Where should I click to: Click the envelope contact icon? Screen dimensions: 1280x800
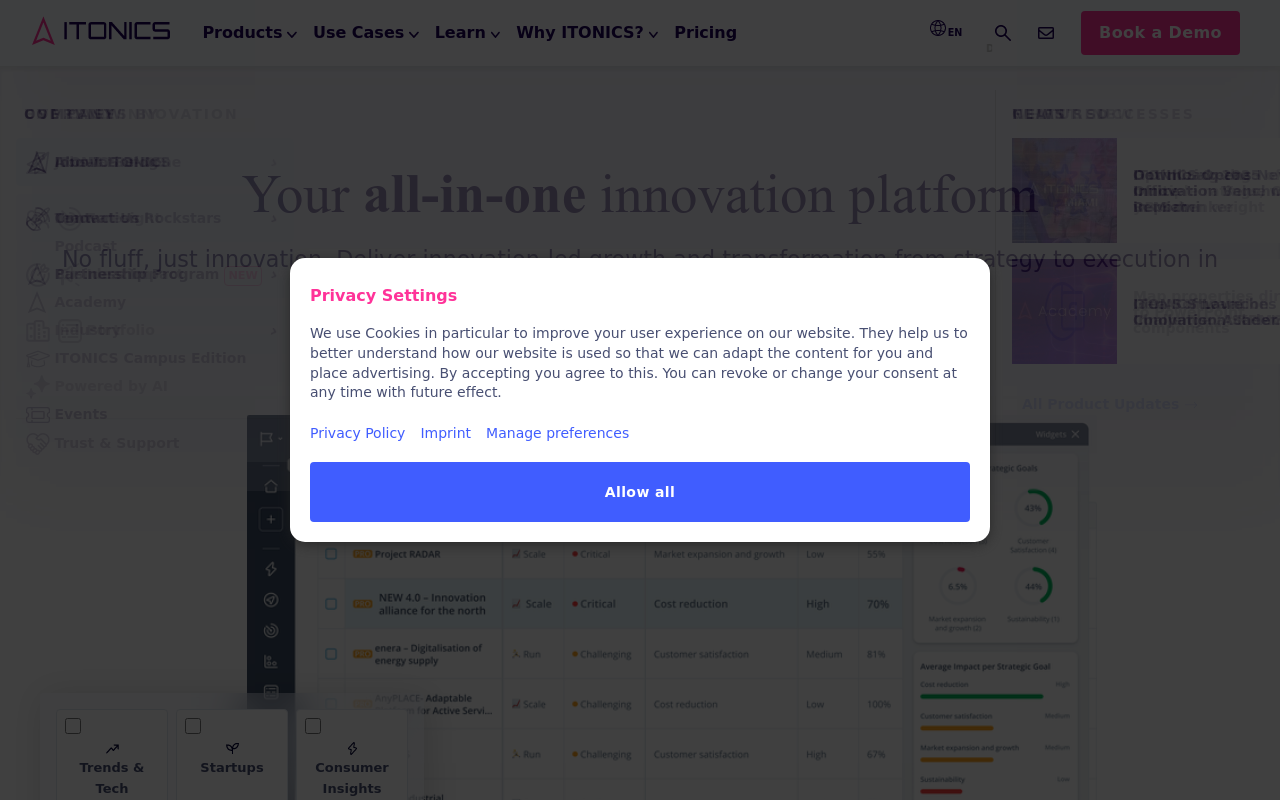1046,33
